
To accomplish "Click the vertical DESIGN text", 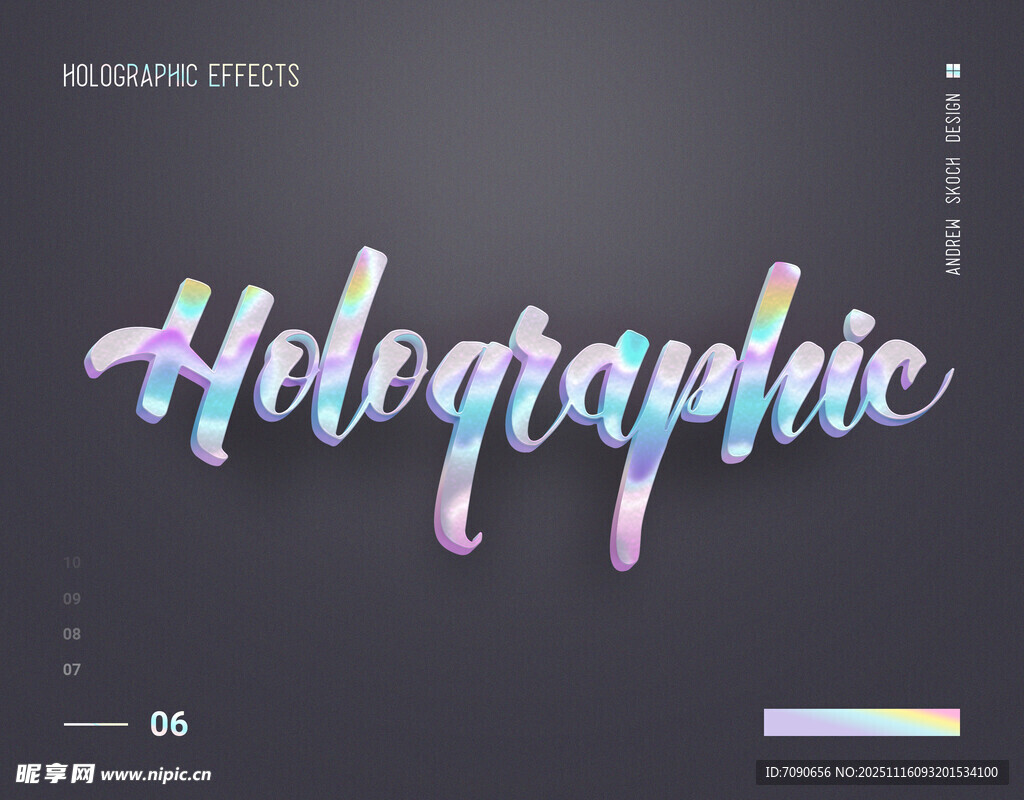I will [x=953, y=118].
